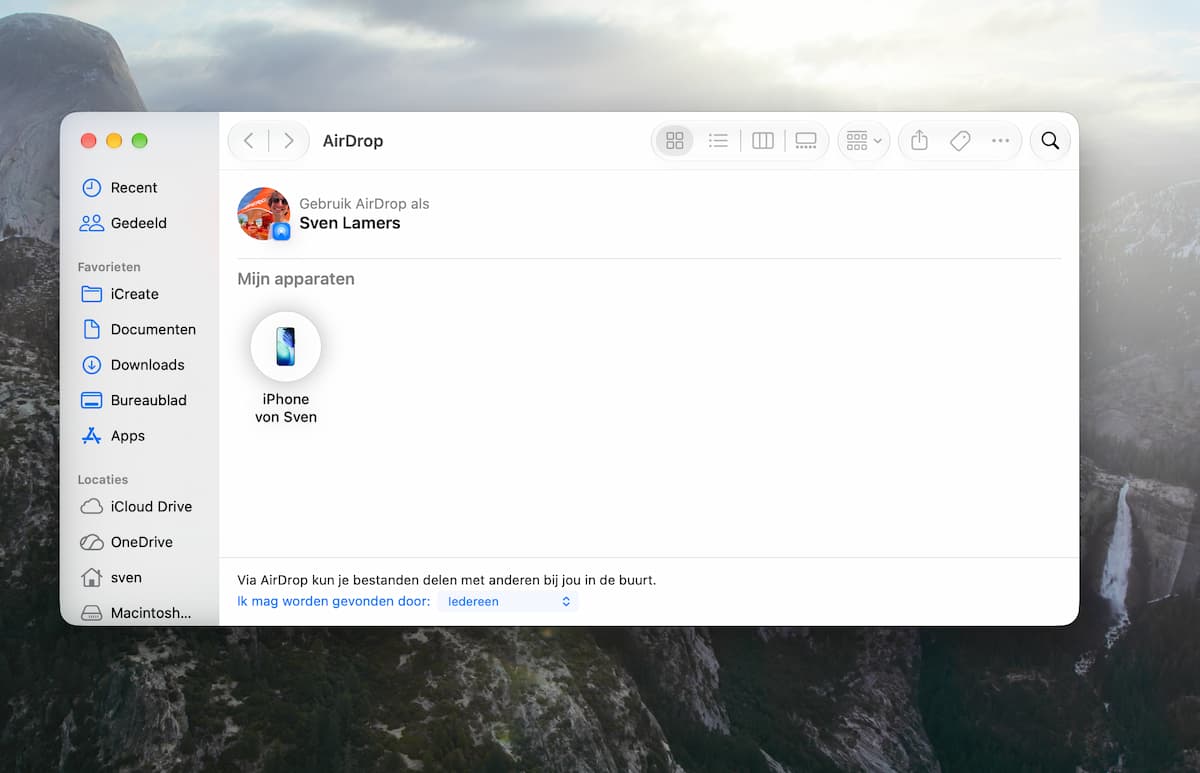Go forward with the right chevron button

pos(288,141)
